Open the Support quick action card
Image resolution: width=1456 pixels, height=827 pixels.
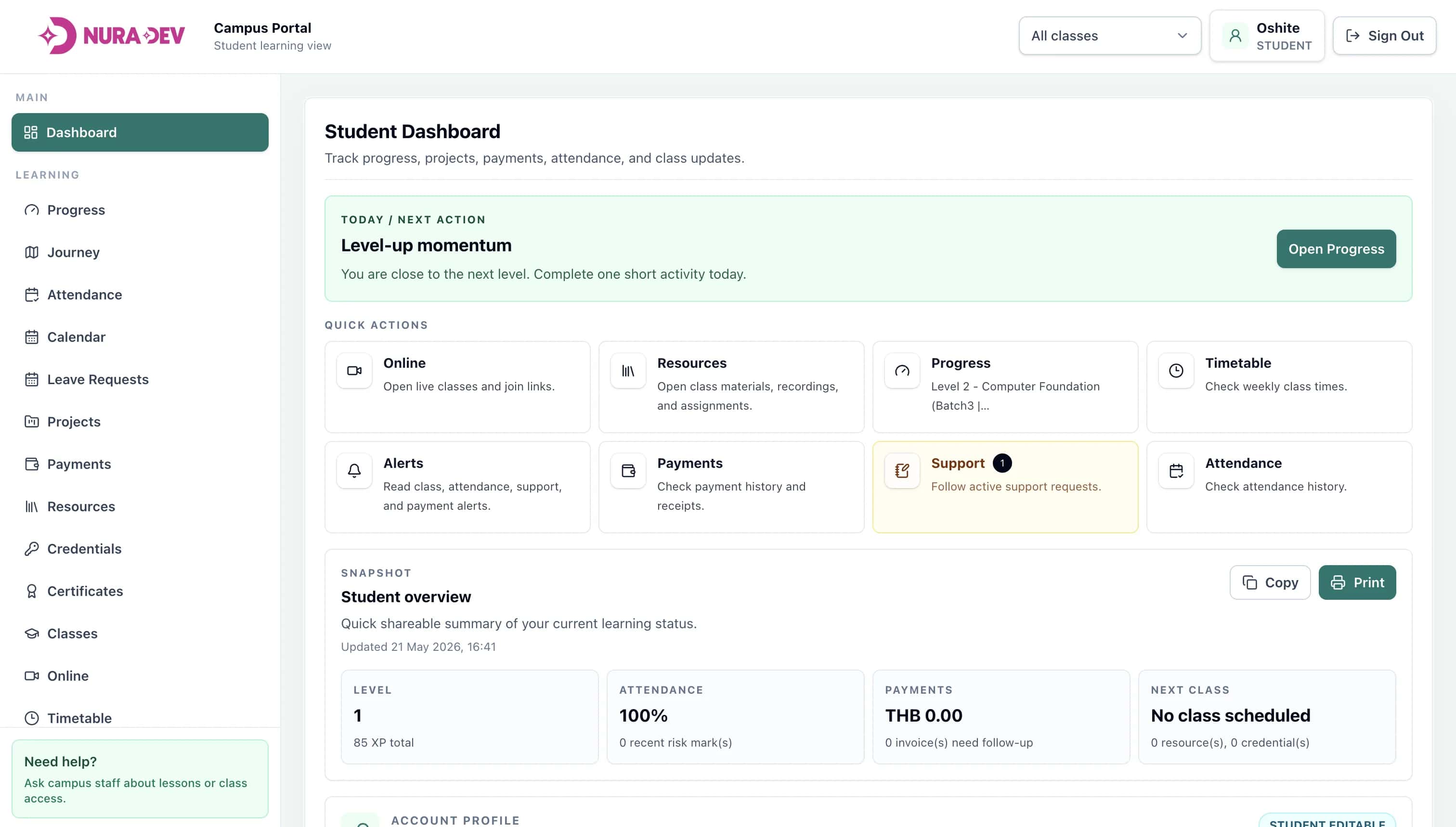[1005, 487]
